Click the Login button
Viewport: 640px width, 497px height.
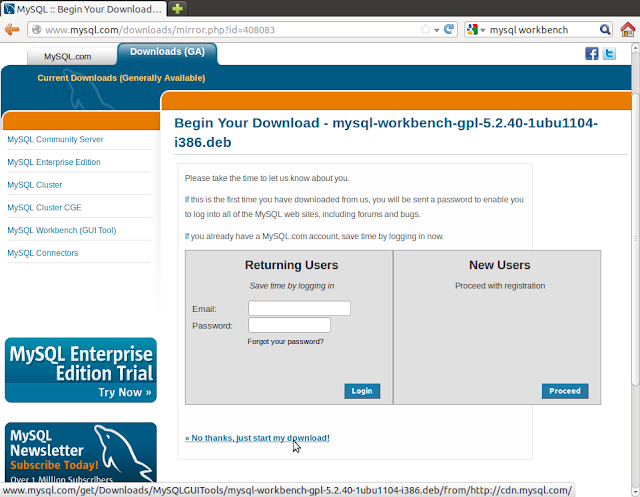click(362, 391)
